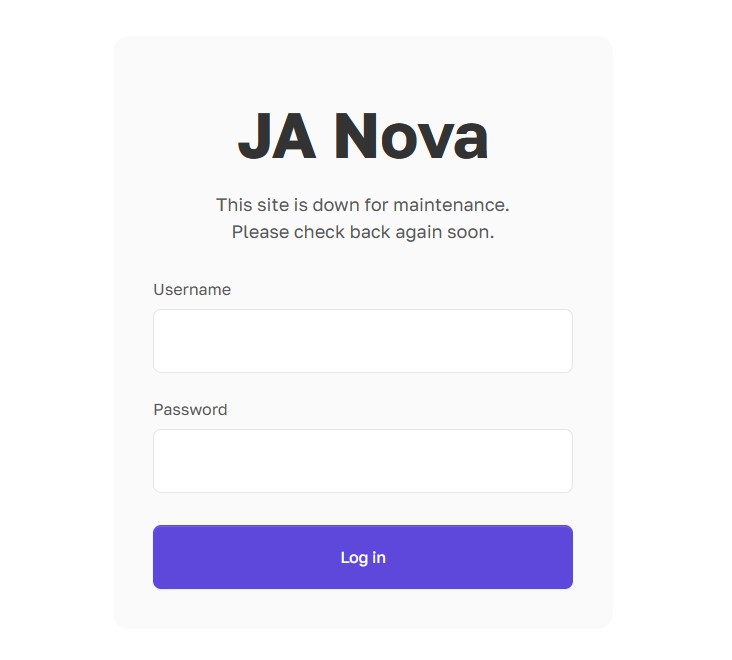Screen dimensions: 732x660
Task: Submit the form using Log in
Action: [x=362, y=557]
